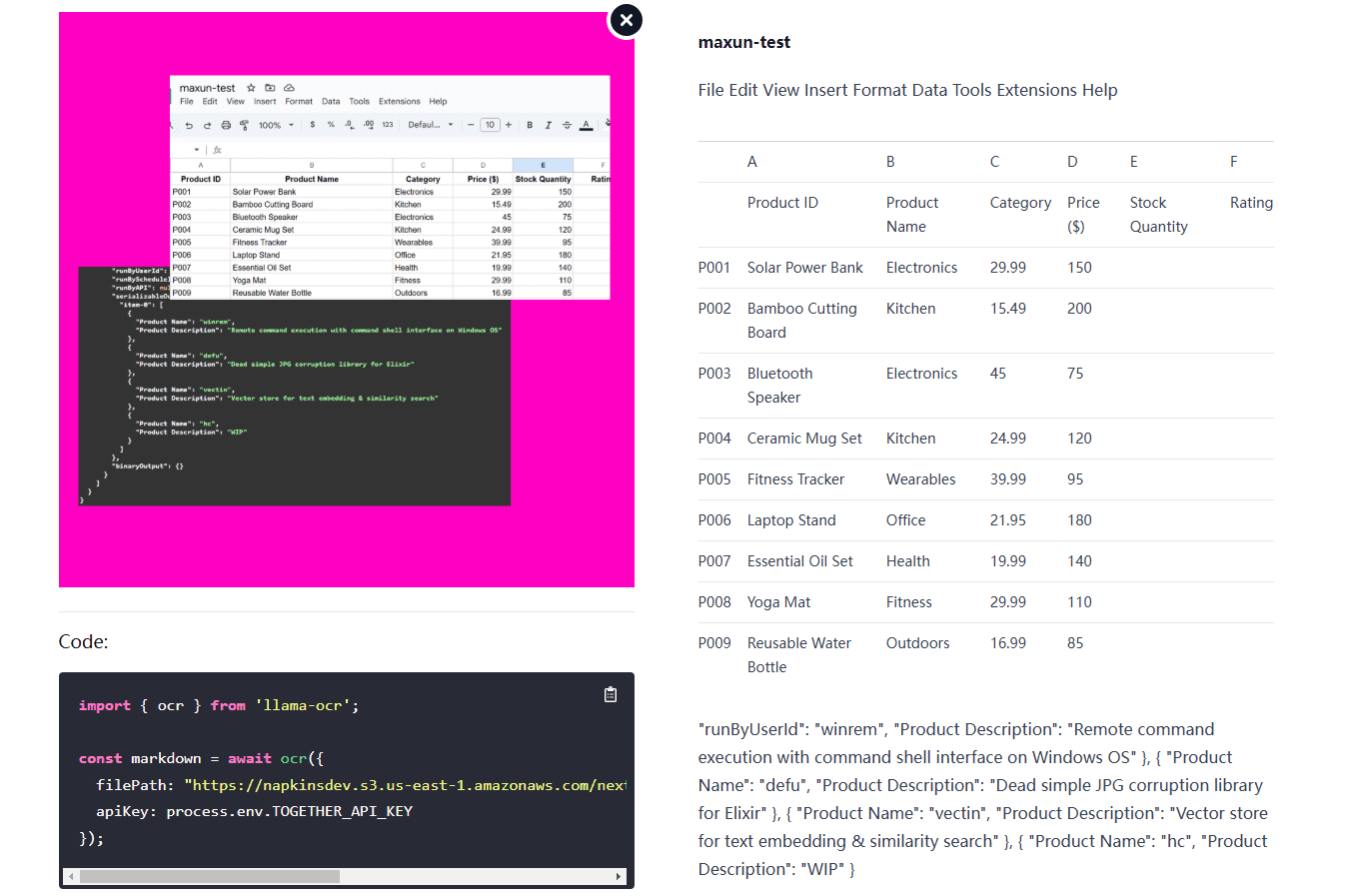Click the column header 'C' in the table

[x=995, y=162]
